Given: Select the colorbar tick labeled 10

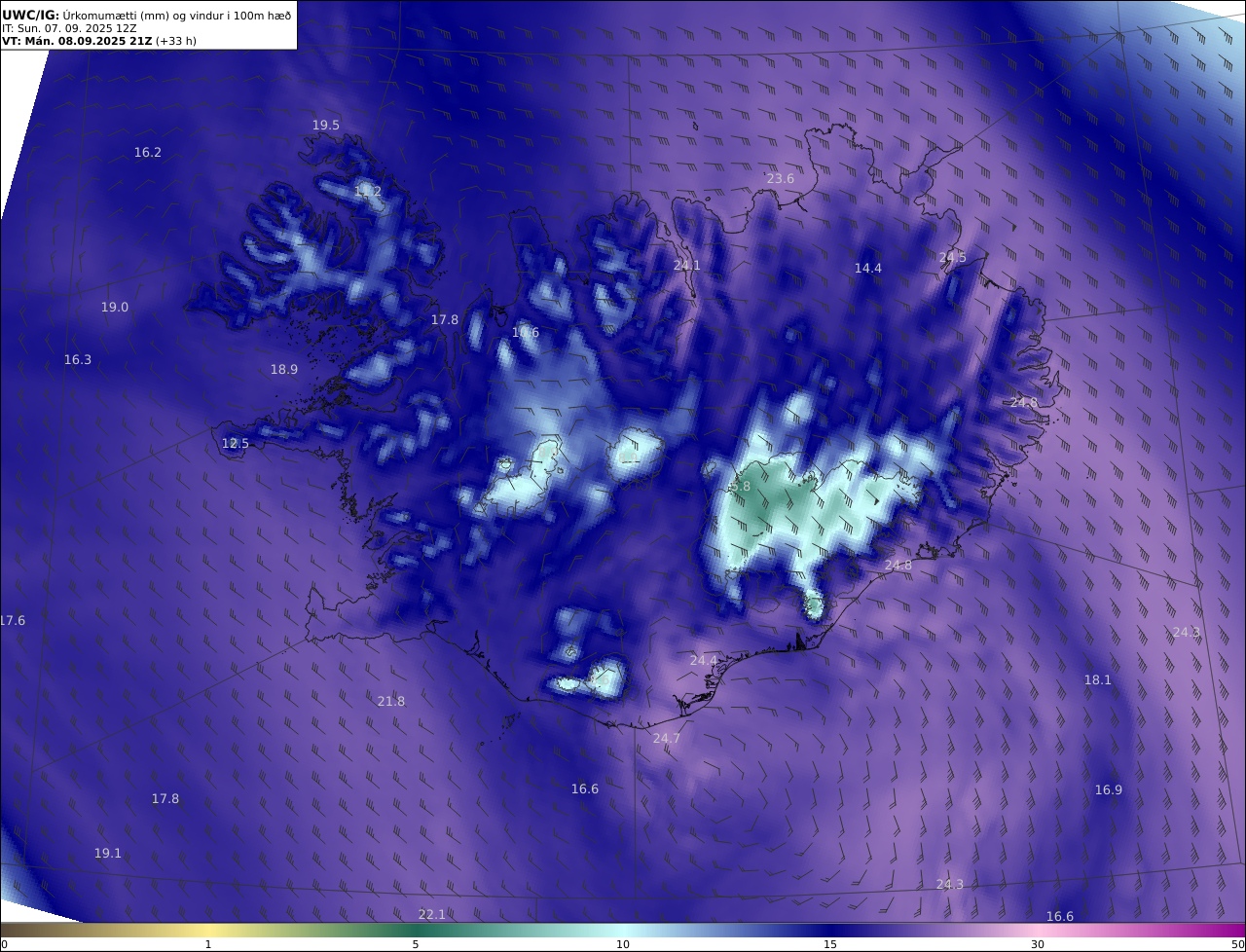Looking at the screenshot, I should click(x=623, y=944).
